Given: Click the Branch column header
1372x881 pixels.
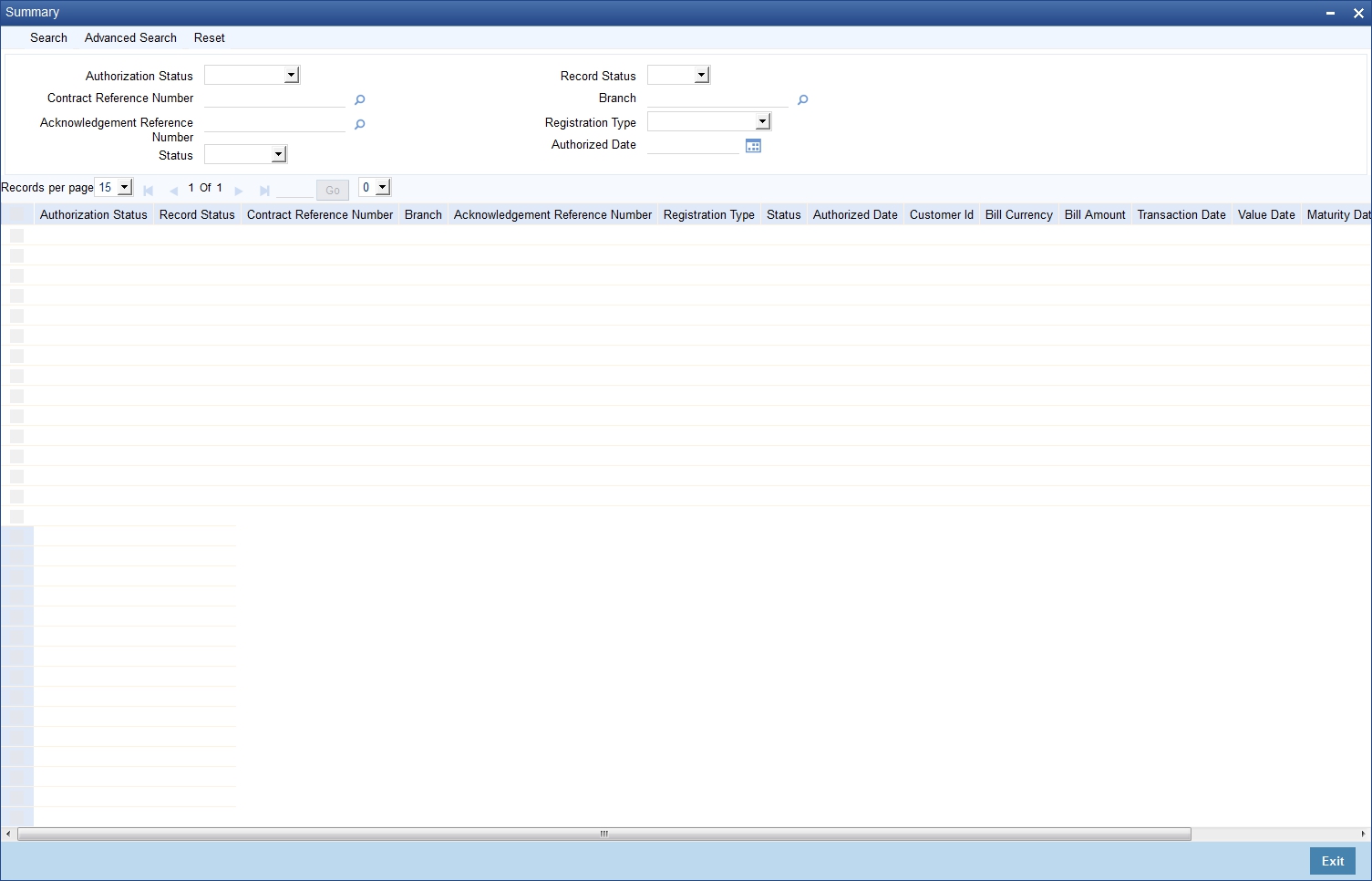Looking at the screenshot, I should (423, 214).
